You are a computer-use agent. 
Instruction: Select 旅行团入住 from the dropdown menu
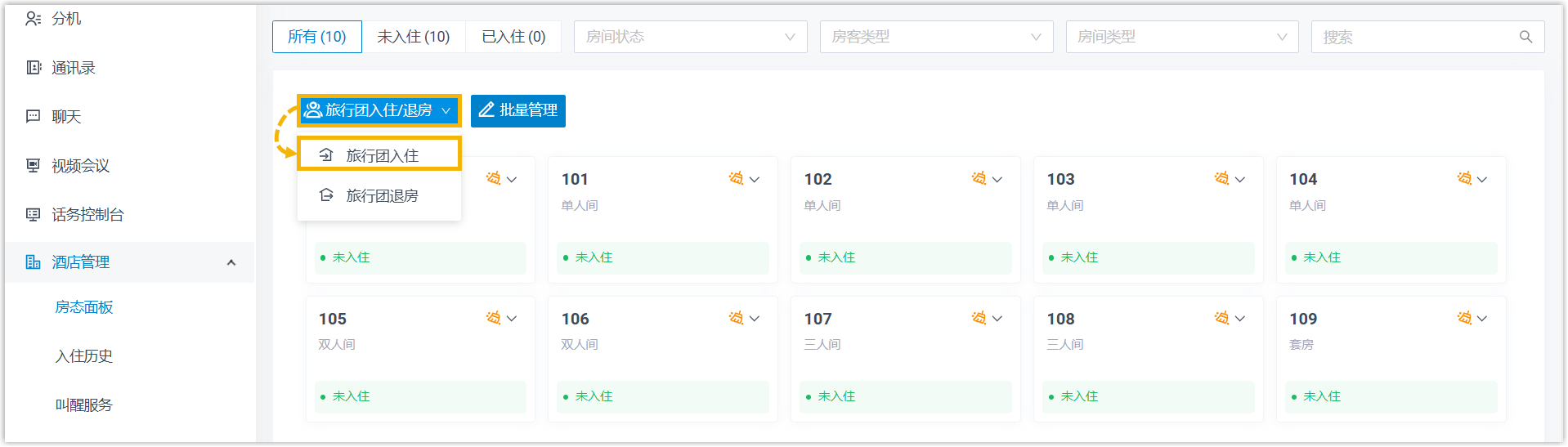point(381,155)
